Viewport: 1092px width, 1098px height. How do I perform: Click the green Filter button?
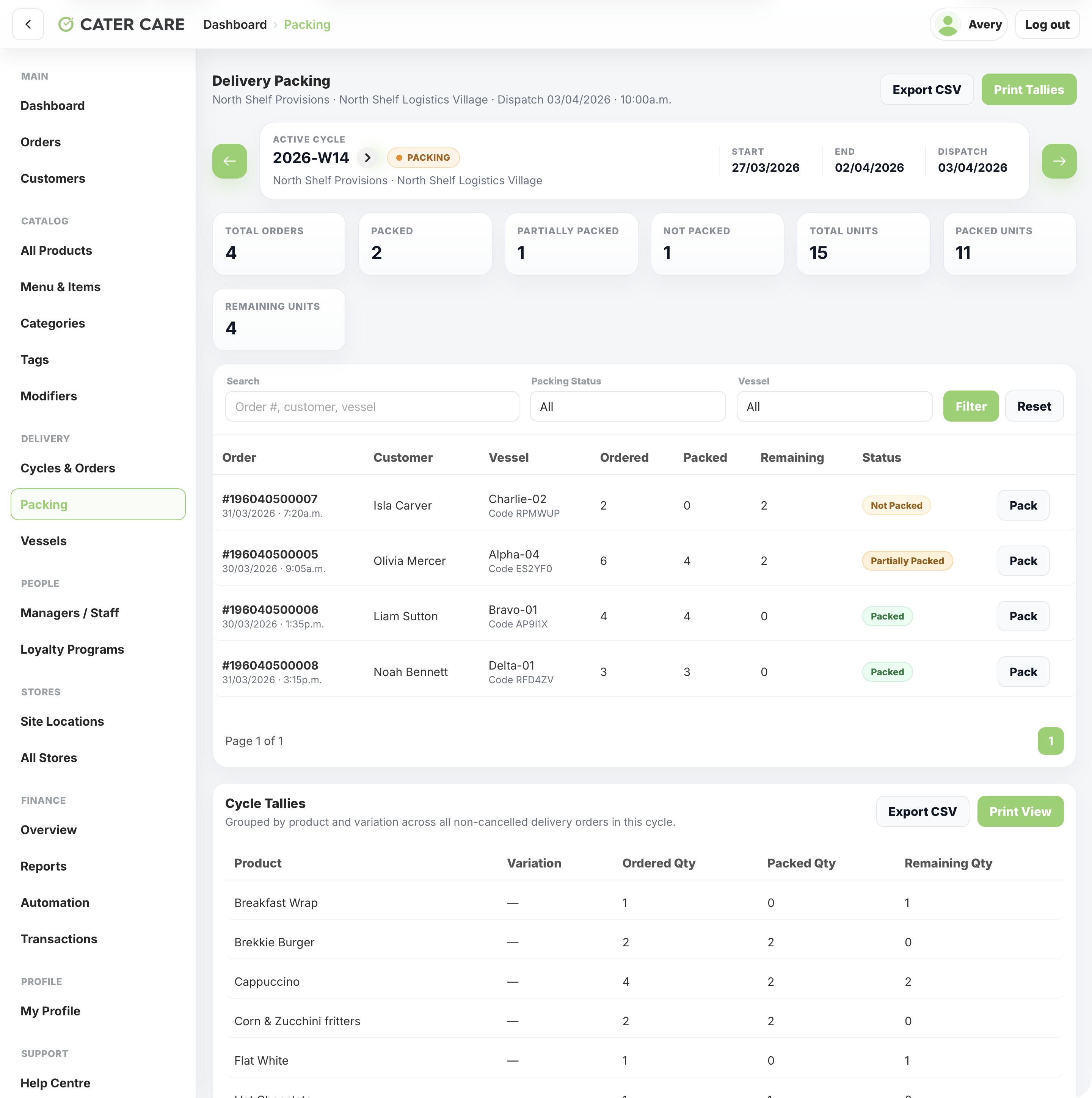click(971, 406)
